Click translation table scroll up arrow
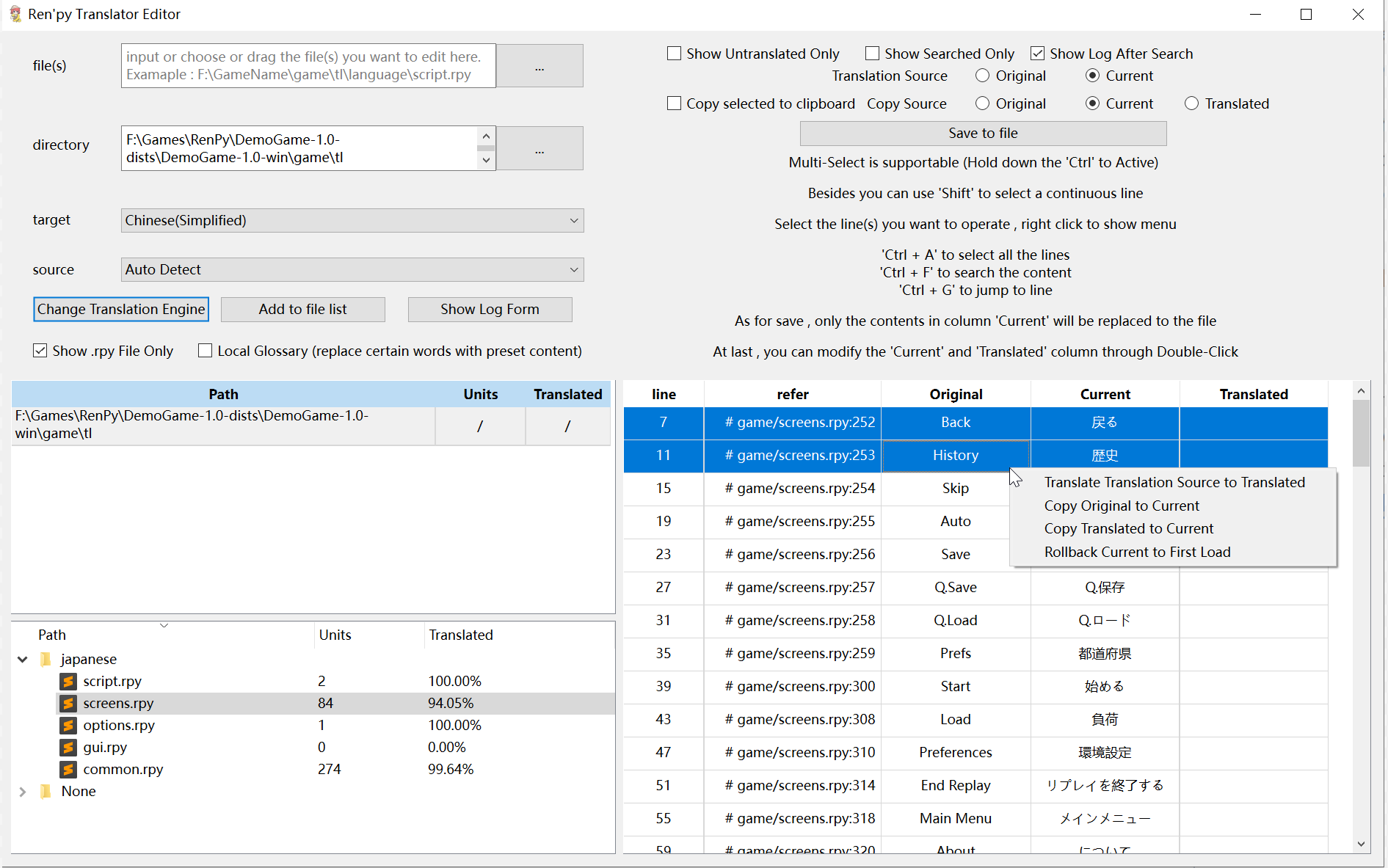Viewport: 1388px width, 868px height. [1361, 391]
